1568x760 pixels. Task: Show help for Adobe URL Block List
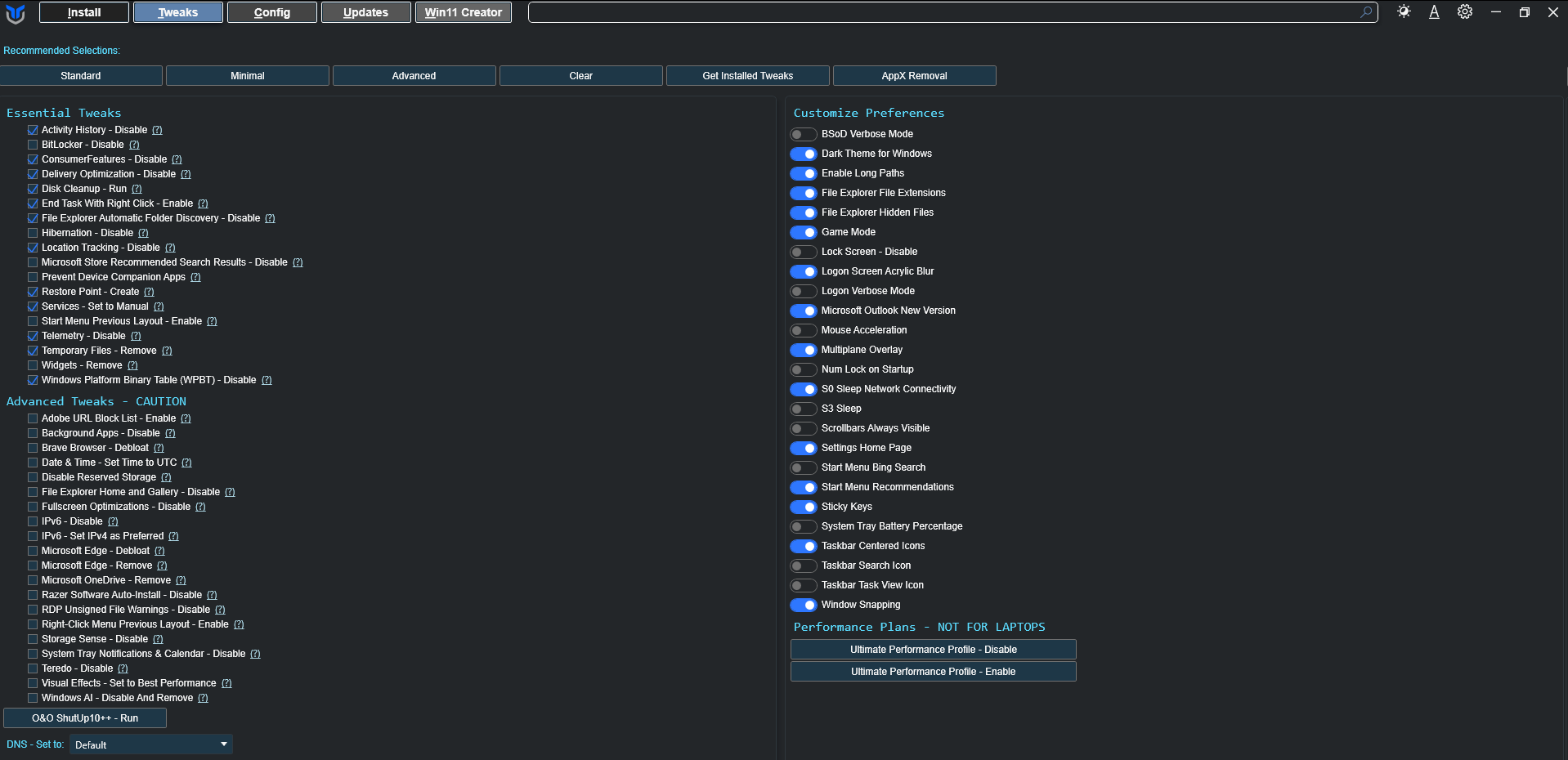186,418
